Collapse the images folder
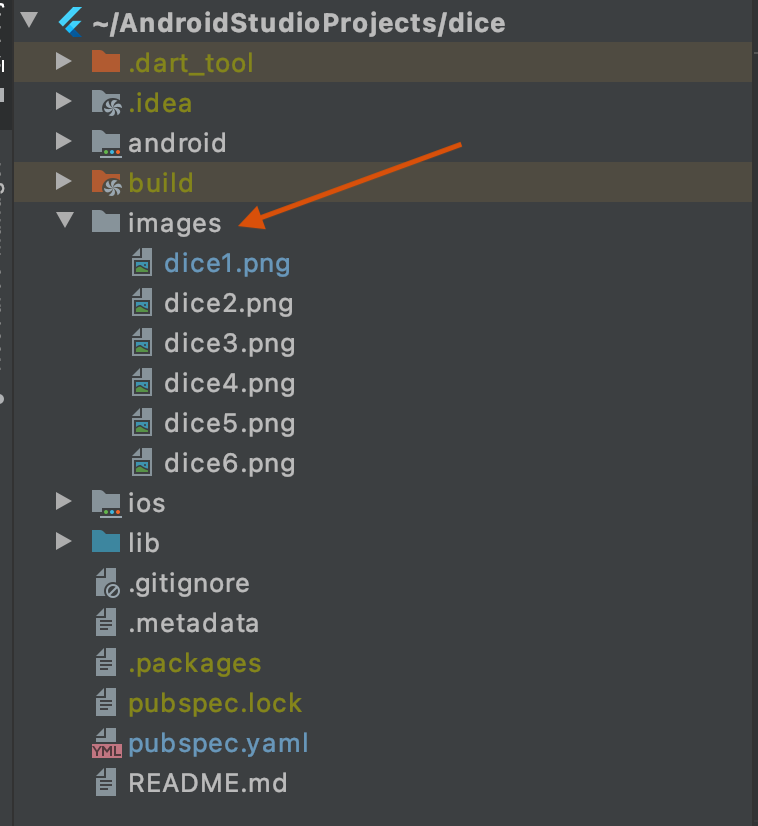Image resolution: width=758 pixels, height=826 pixels. (65, 222)
